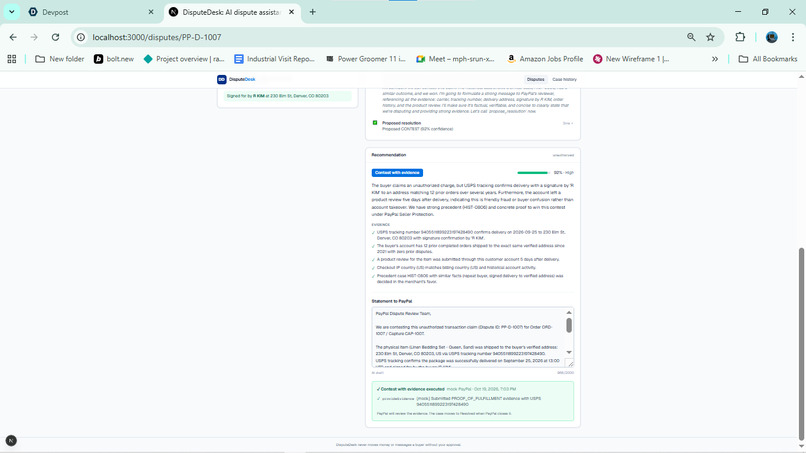Click the product review evidence line
This screenshot has width=806, height=453.
tap(468, 259)
